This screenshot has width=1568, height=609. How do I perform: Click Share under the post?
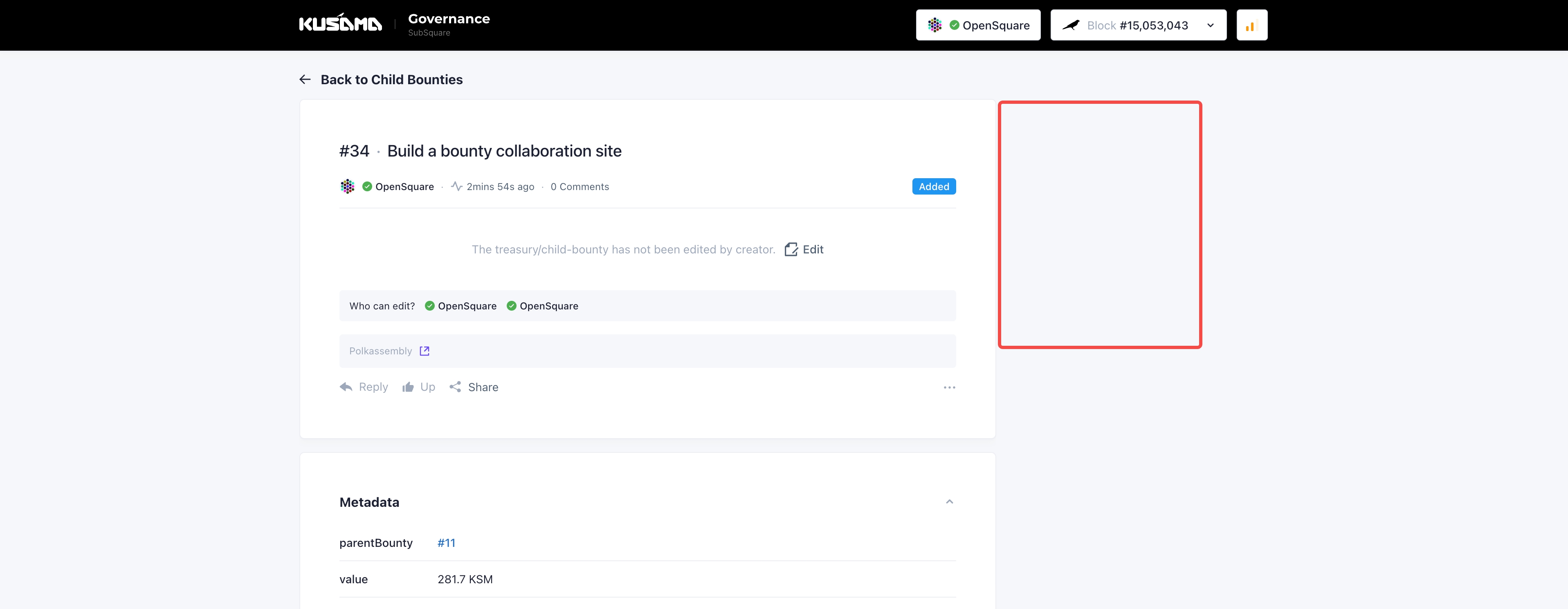(x=483, y=387)
